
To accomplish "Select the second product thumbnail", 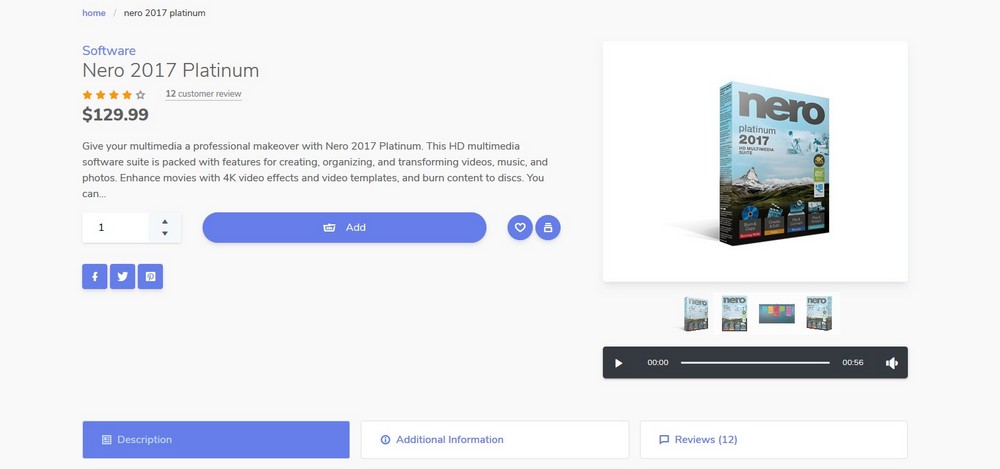I will pos(734,313).
